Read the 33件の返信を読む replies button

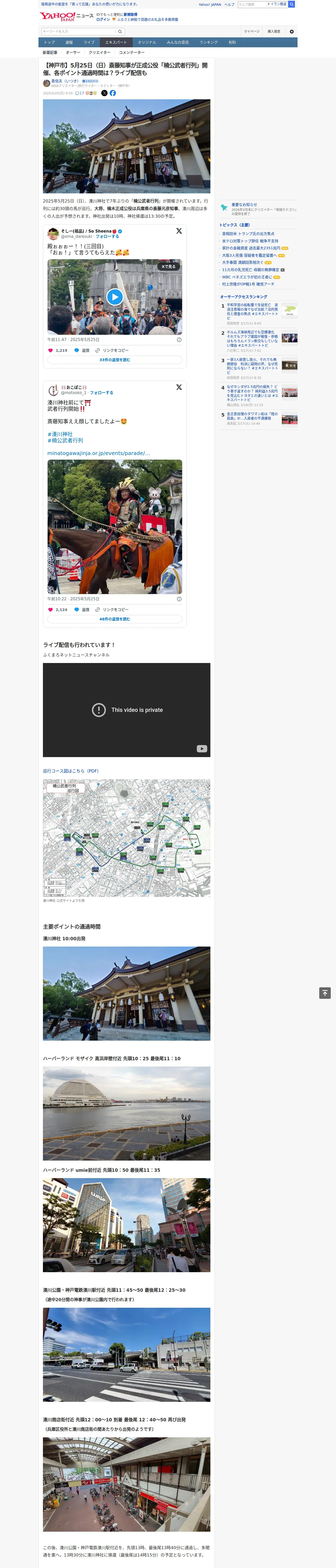pyautogui.click(x=115, y=360)
